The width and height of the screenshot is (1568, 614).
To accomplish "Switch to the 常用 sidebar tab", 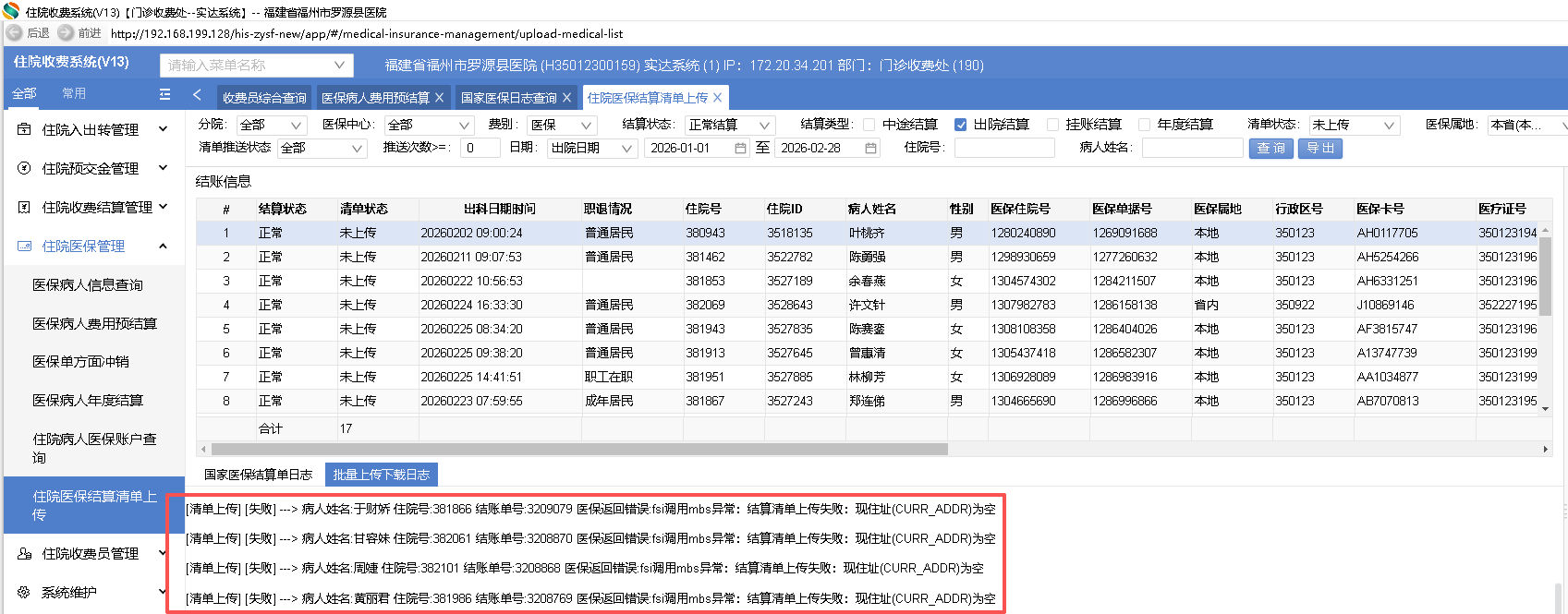I will tap(74, 93).
